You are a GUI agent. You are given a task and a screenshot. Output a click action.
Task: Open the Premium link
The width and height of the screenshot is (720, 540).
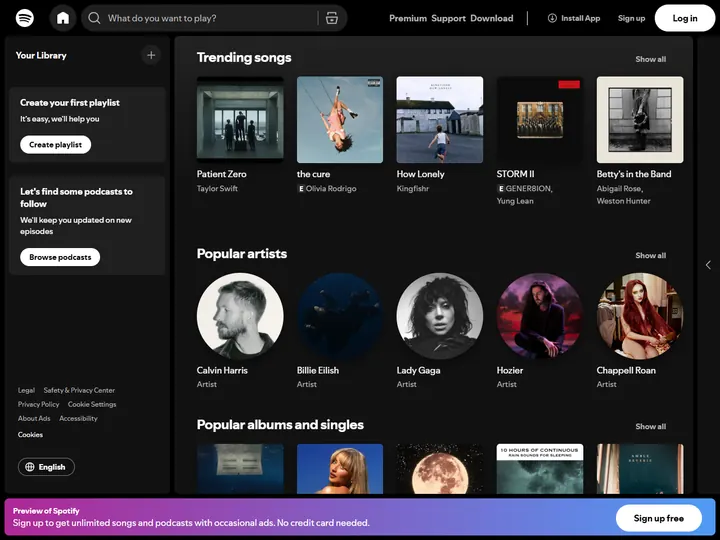[408, 18]
